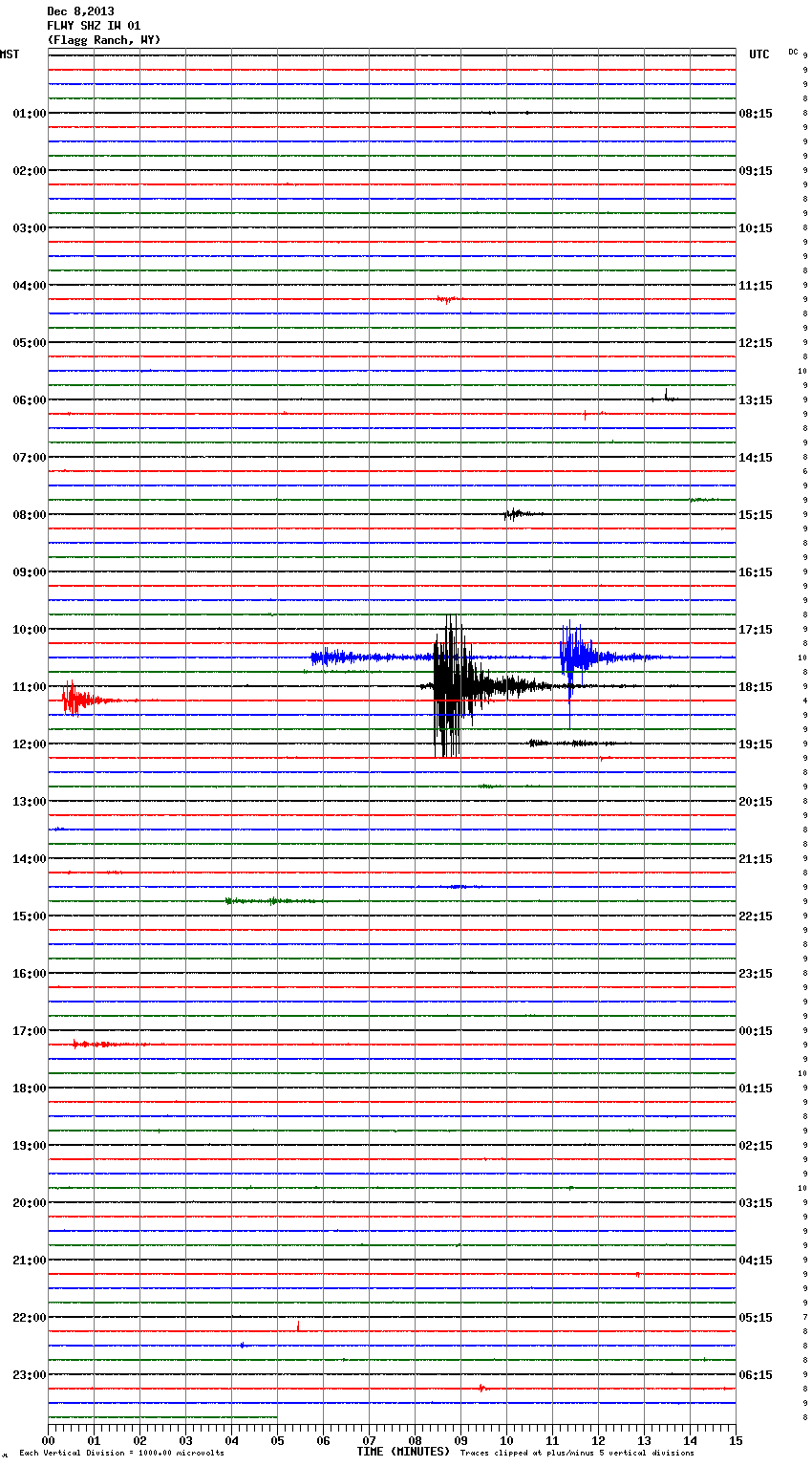
Task: Click the 15:00 MST hour label
Action: (29, 916)
